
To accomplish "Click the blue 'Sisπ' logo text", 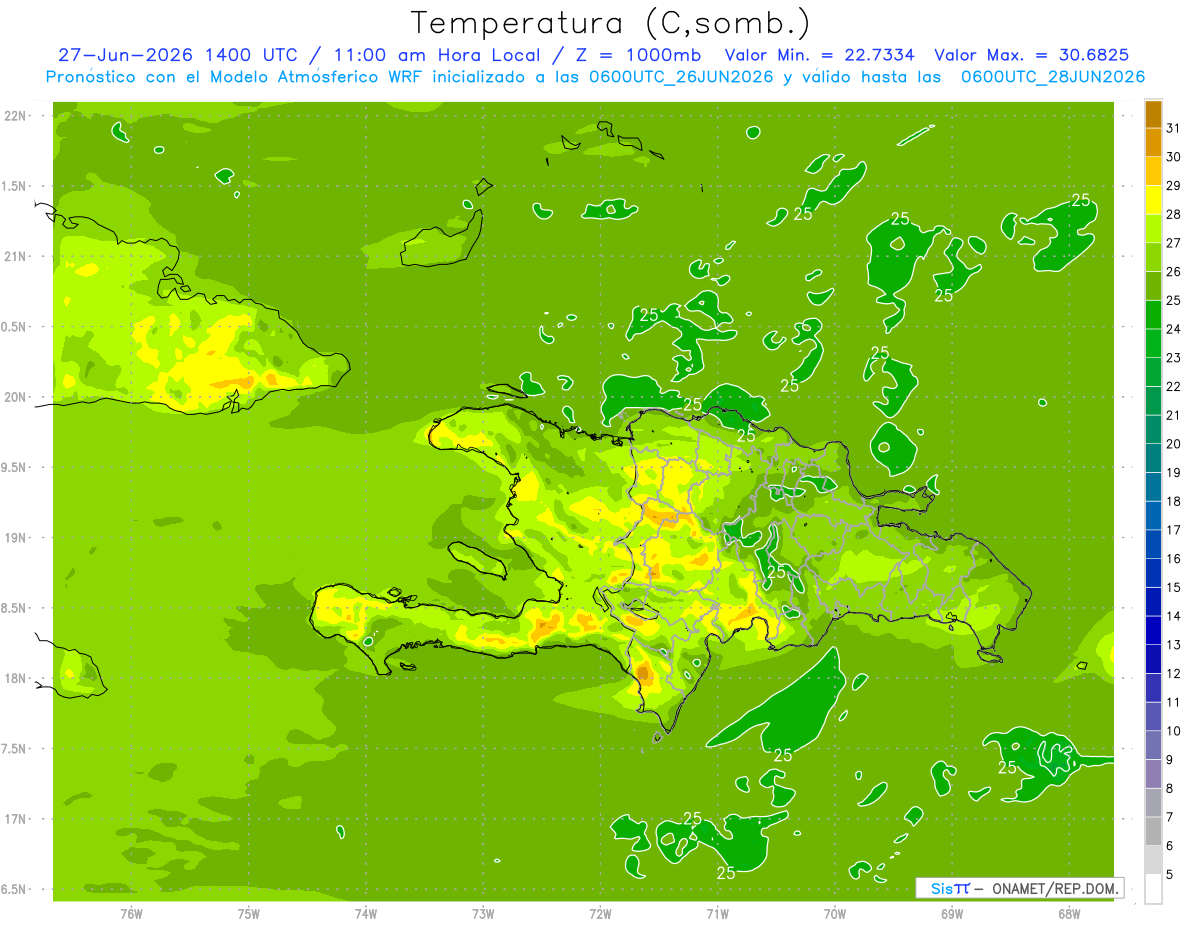I will click(950, 888).
